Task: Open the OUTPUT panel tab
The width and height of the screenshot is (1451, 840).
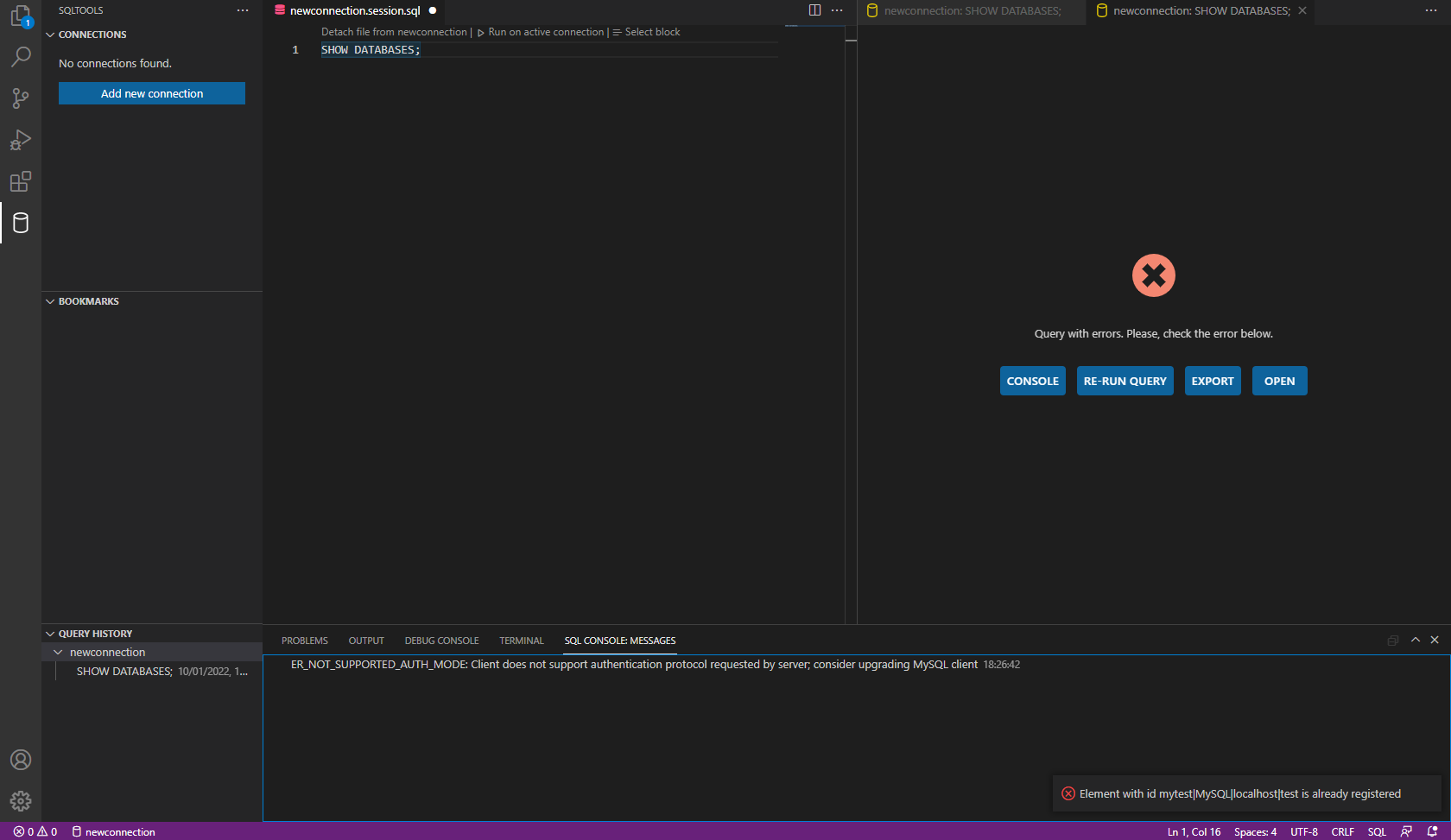Action: 366,641
